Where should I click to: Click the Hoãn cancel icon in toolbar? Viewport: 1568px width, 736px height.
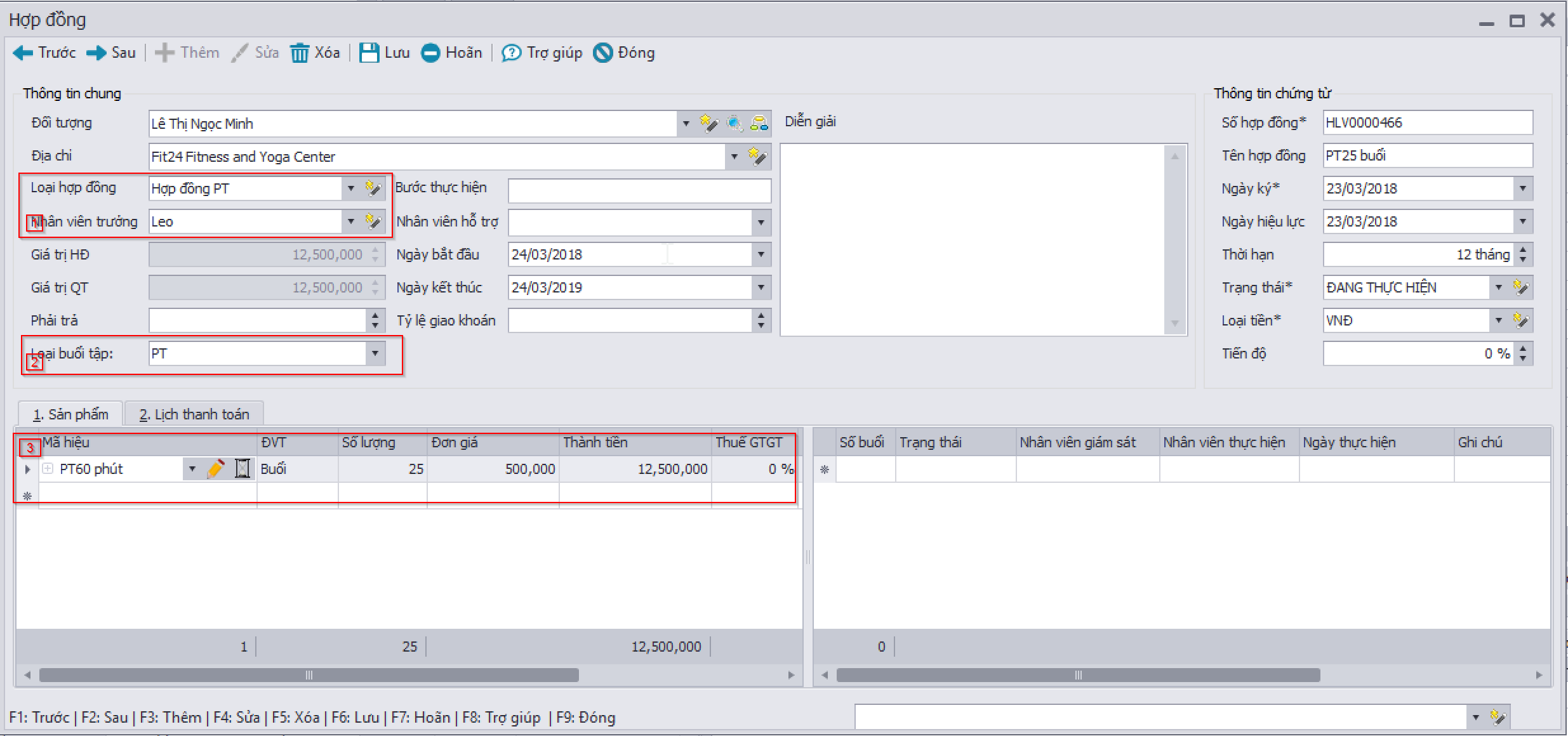click(x=430, y=53)
